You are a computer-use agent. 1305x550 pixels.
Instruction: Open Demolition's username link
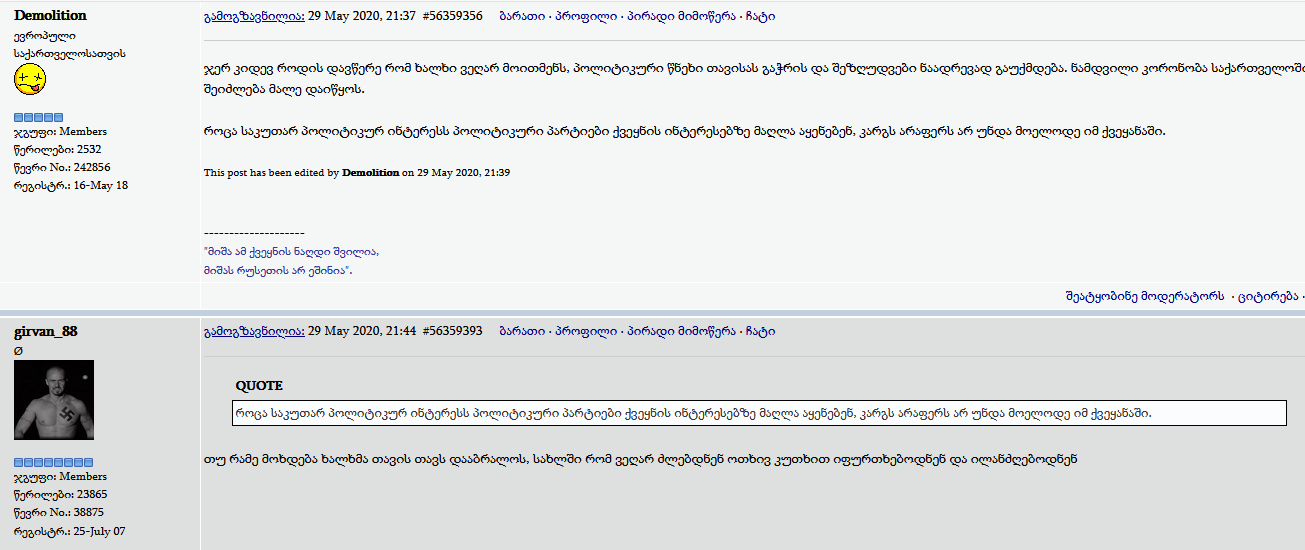click(x=50, y=15)
